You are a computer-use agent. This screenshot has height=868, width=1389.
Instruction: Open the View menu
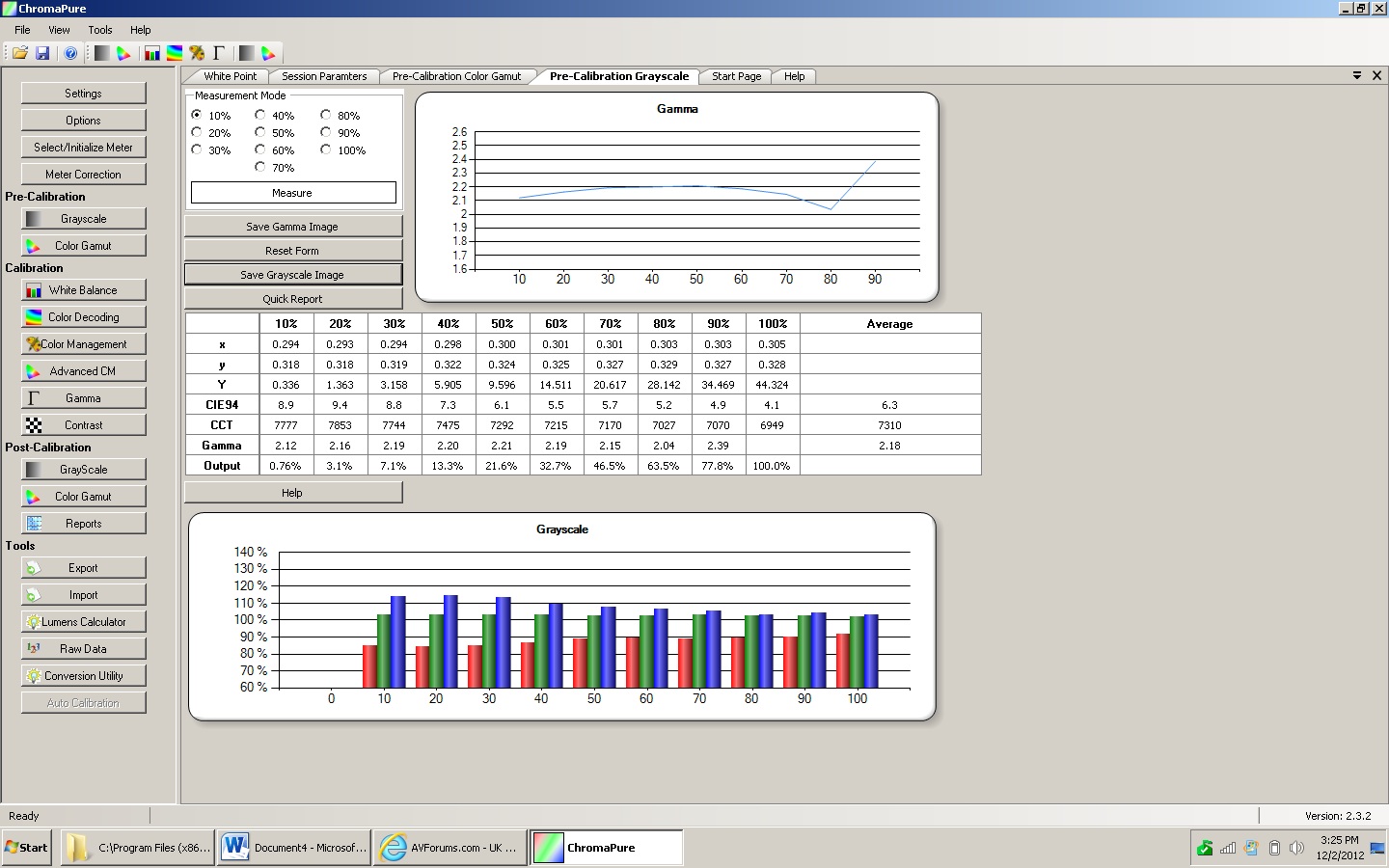[x=59, y=30]
